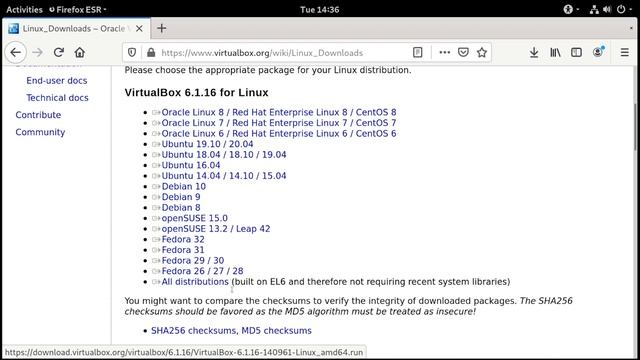
Task: Toggle reader view icon in address bar
Action: click(x=418, y=52)
